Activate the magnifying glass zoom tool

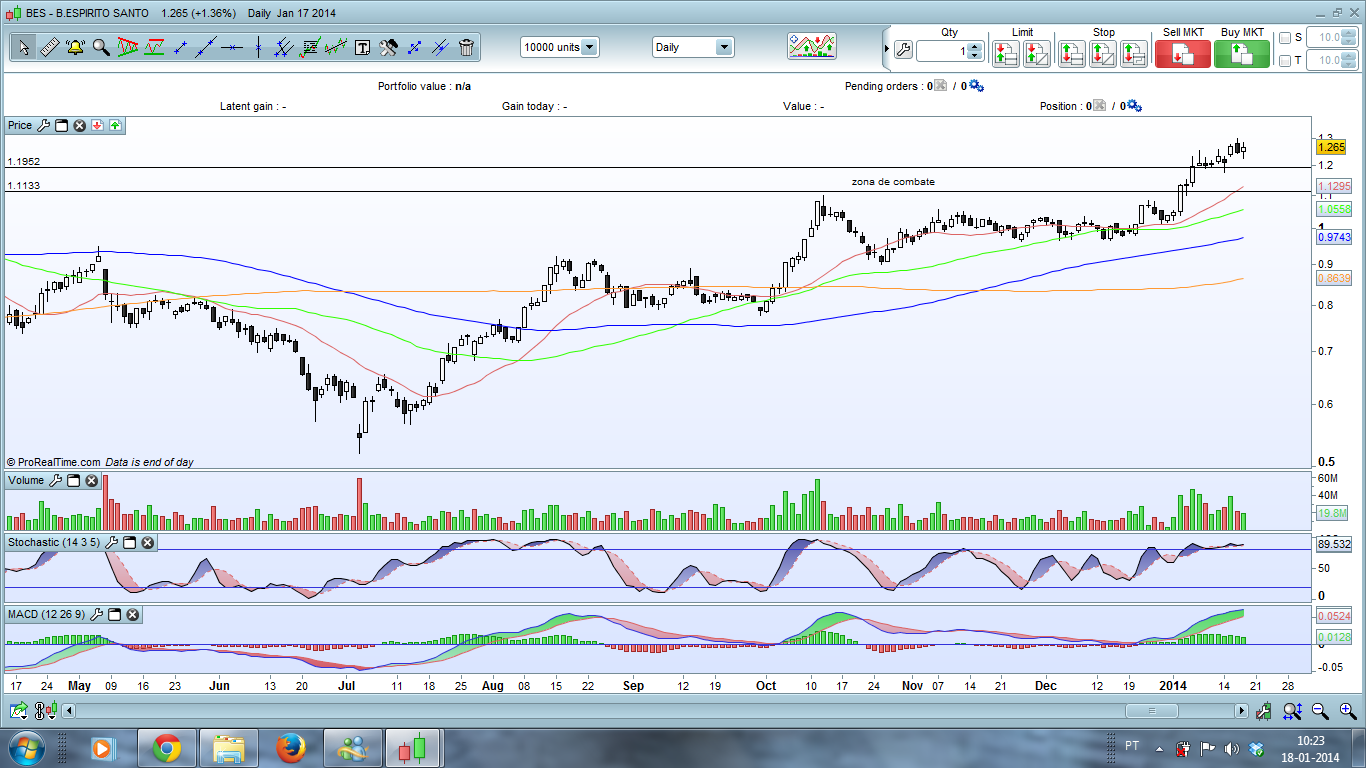click(x=101, y=47)
